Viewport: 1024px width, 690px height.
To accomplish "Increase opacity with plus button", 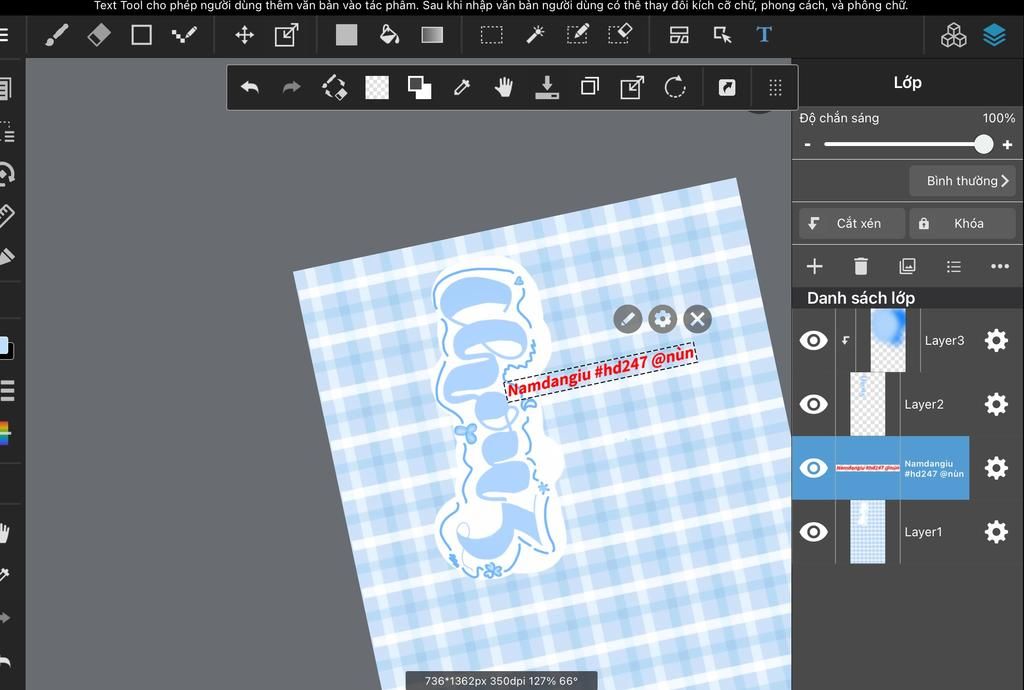I will (1008, 144).
